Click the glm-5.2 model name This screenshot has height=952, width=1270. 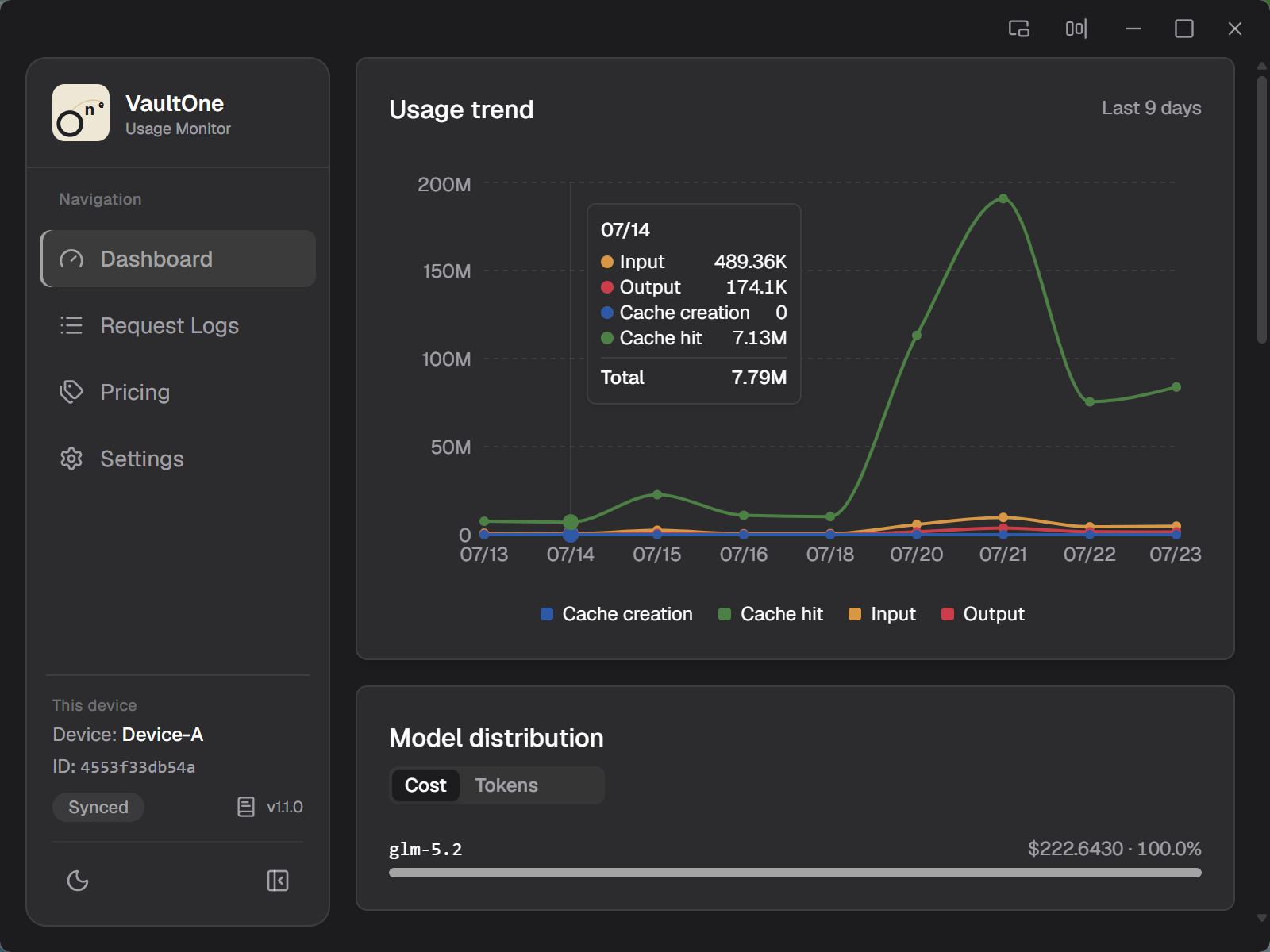pyautogui.click(x=425, y=849)
